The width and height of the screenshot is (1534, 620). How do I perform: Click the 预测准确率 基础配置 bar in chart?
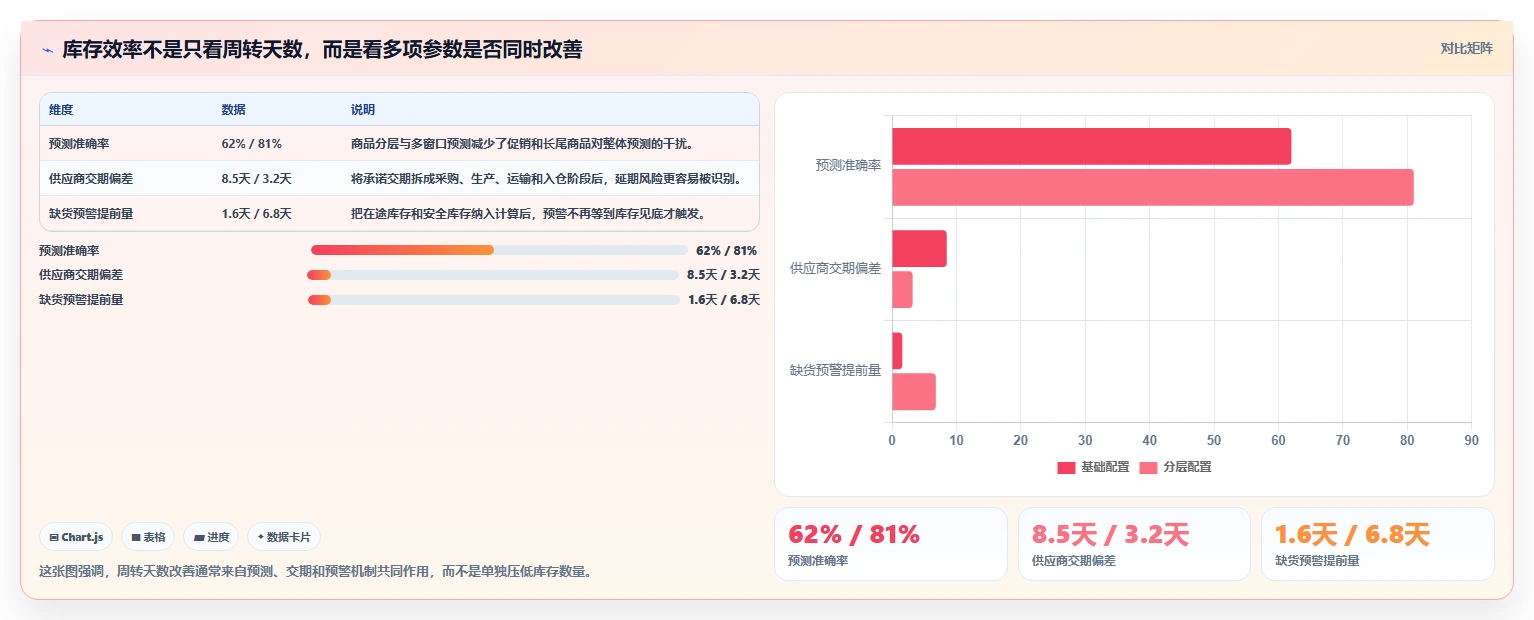pos(1091,146)
